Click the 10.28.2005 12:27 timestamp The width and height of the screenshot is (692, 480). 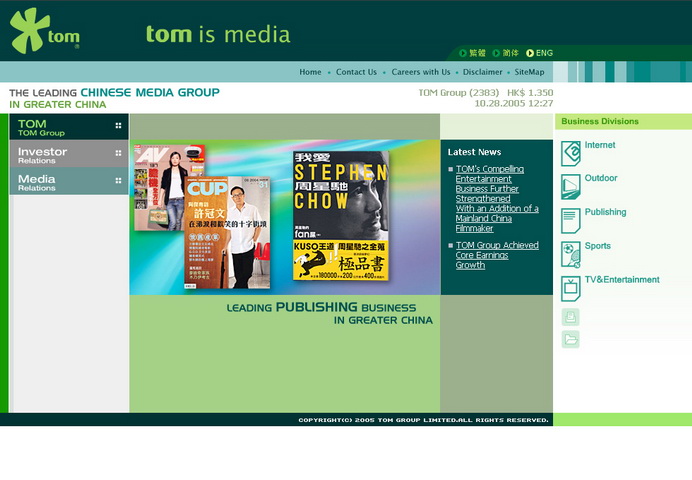514,104
